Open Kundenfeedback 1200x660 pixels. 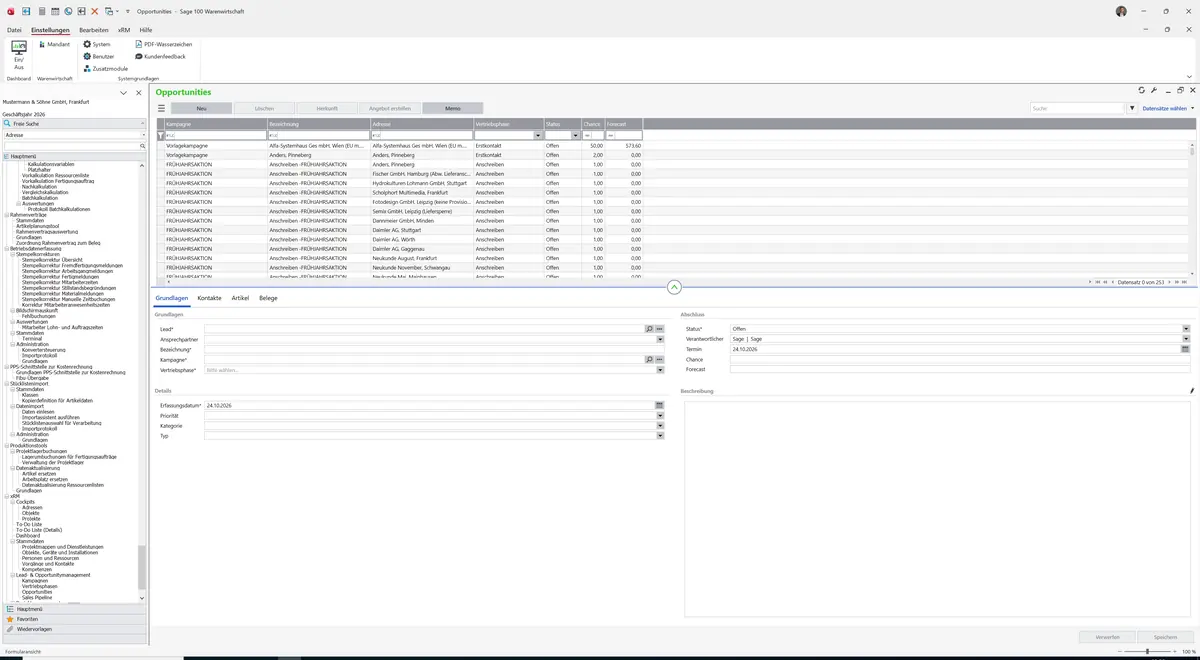click(160, 56)
